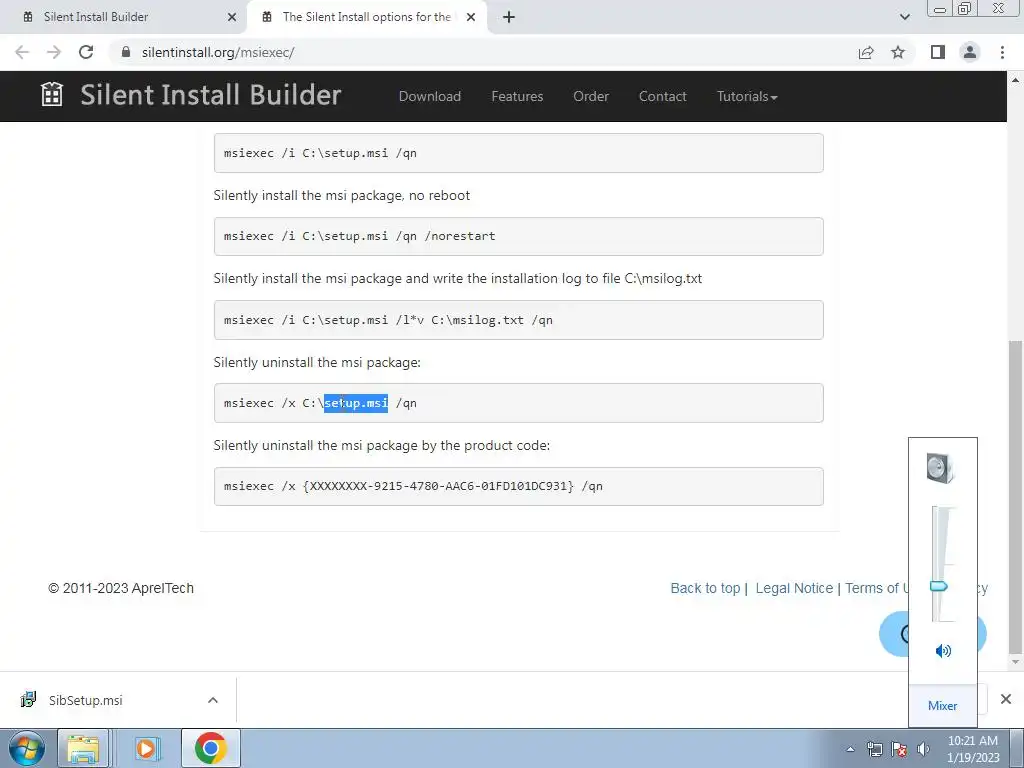This screenshot has width=1024, height=768.
Task: Open Chrome three-dot menu
Action: point(1002,52)
